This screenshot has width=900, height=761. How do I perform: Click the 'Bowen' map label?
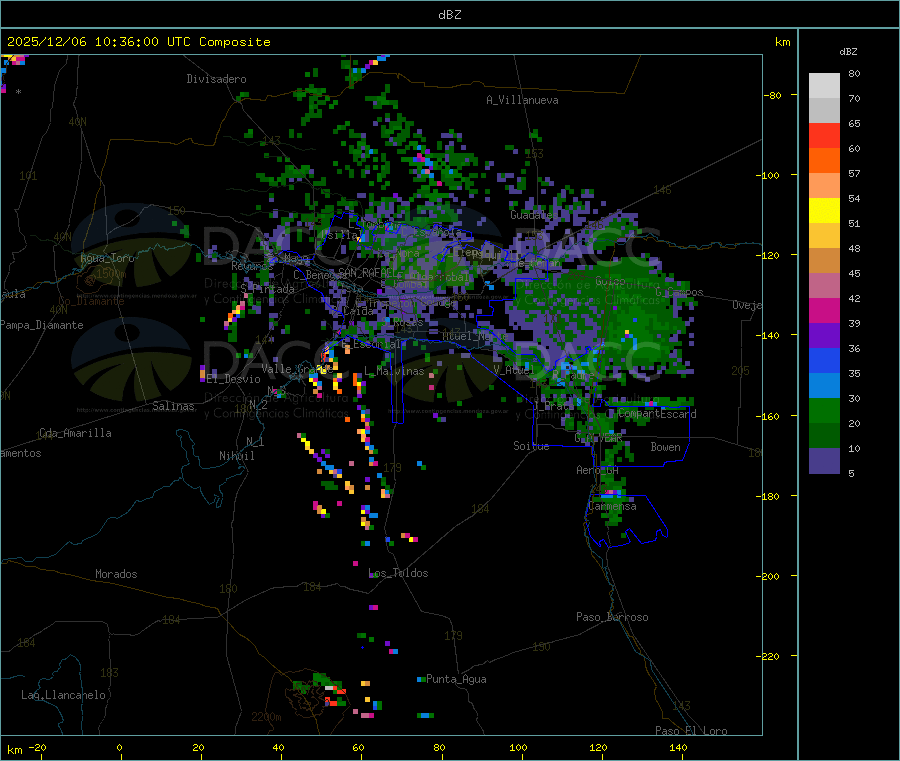[x=666, y=447]
